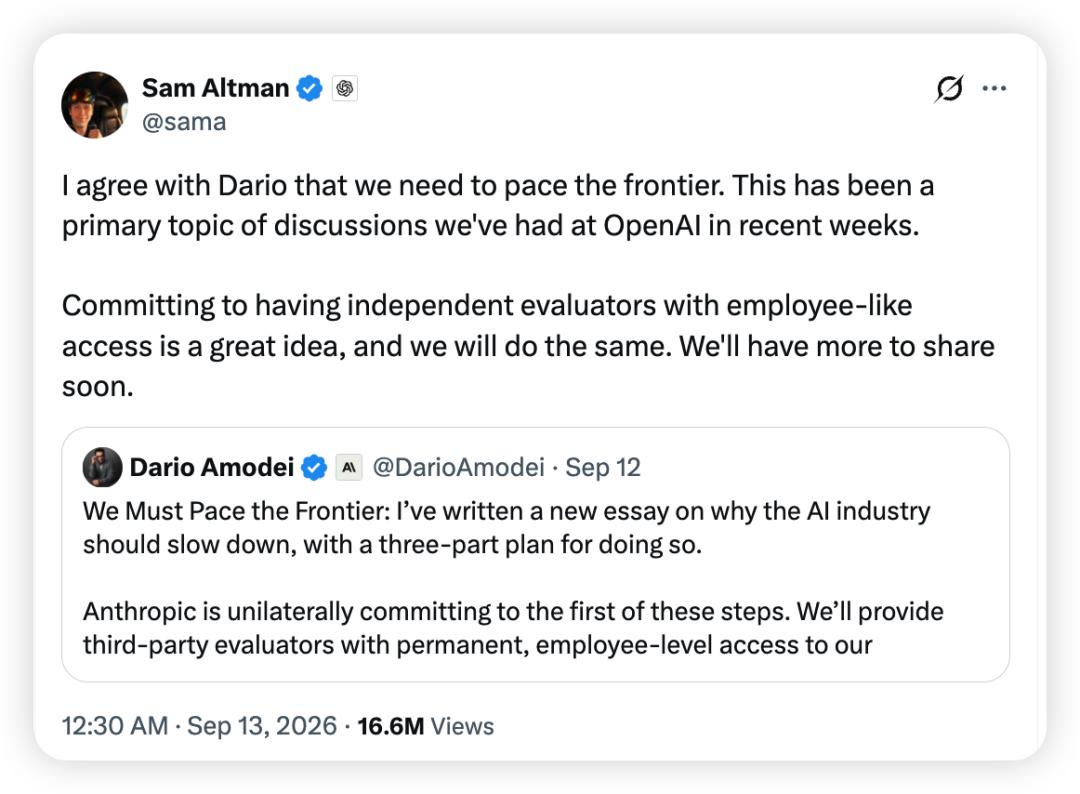1080x794 pixels.
Task: Open the quoted post's 'We Must Pace the Frontier' text
Action: [x=506, y=527]
